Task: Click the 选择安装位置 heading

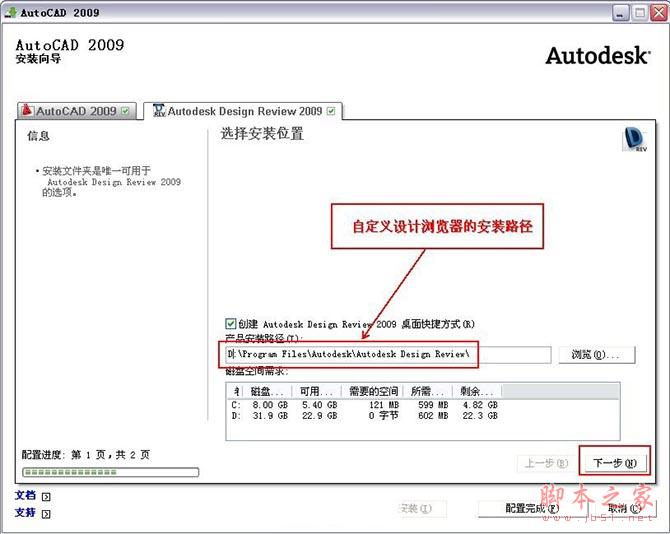Action: click(x=262, y=134)
